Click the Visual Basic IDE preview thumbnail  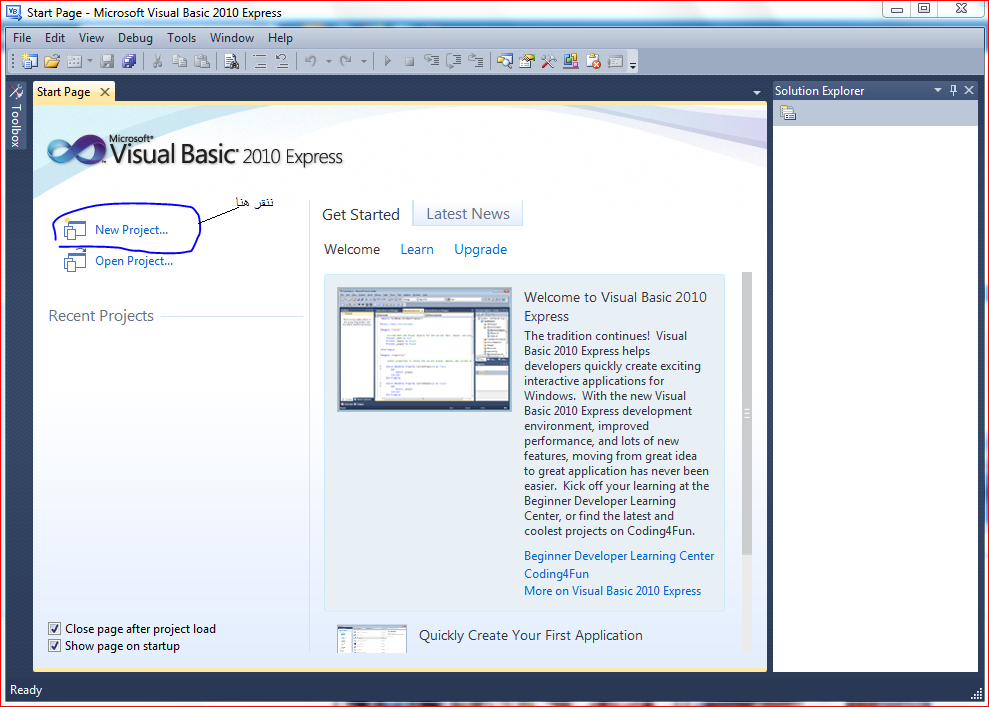[424, 349]
